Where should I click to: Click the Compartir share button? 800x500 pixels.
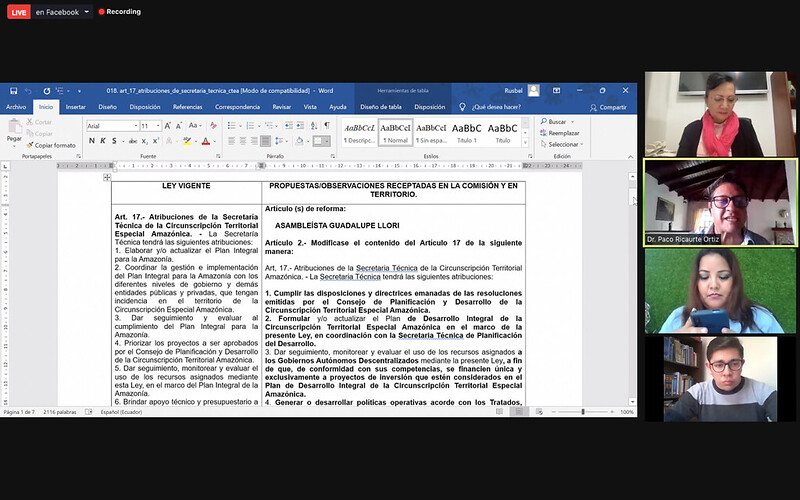click(608, 107)
